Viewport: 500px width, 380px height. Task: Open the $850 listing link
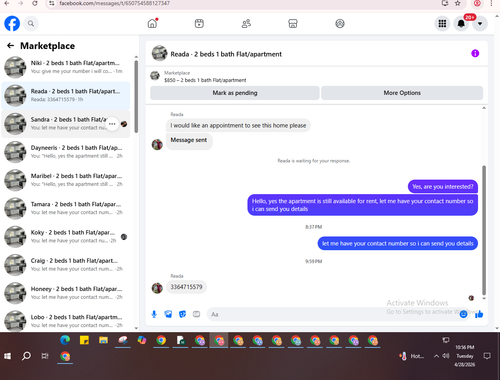pos(205,80)
